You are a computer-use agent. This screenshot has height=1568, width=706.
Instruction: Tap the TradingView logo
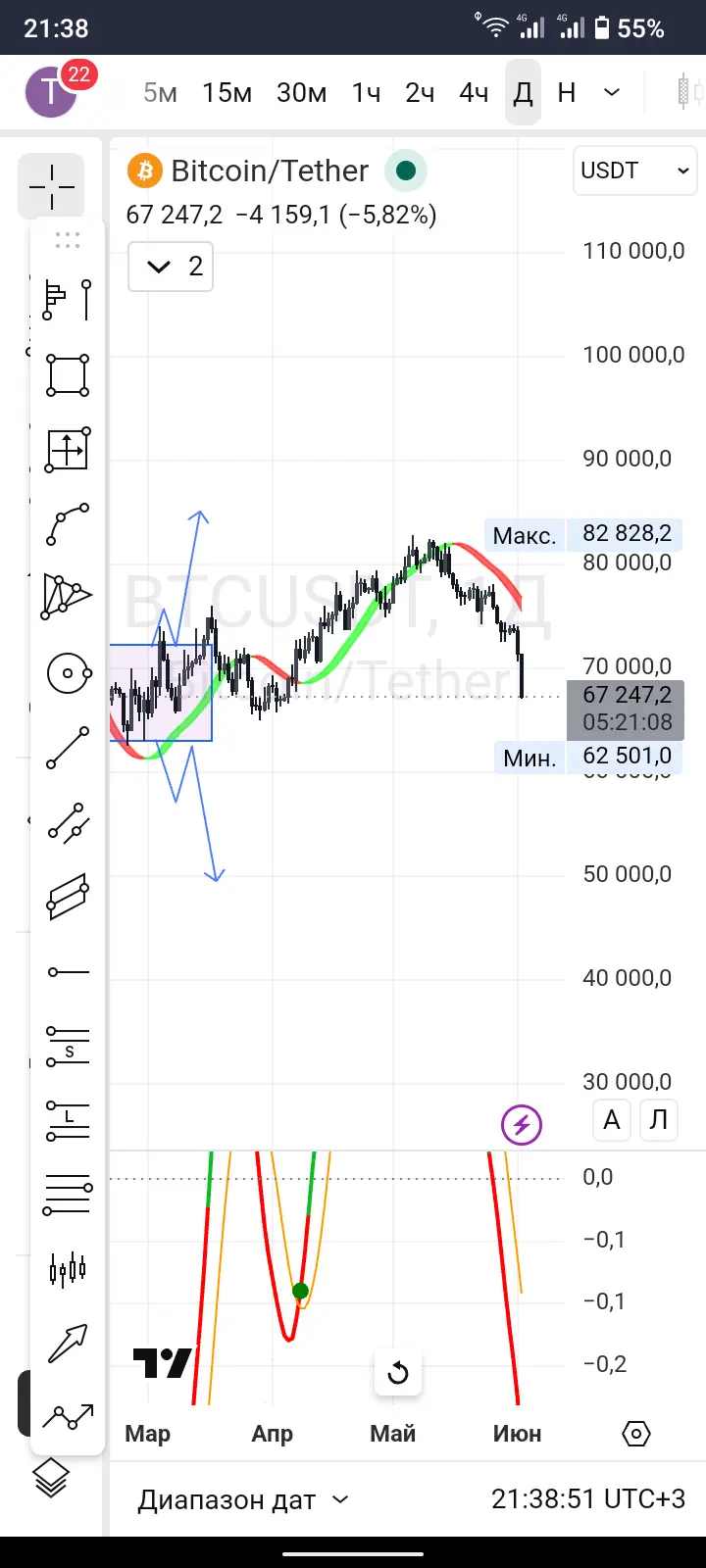(x=162, y=1363)
